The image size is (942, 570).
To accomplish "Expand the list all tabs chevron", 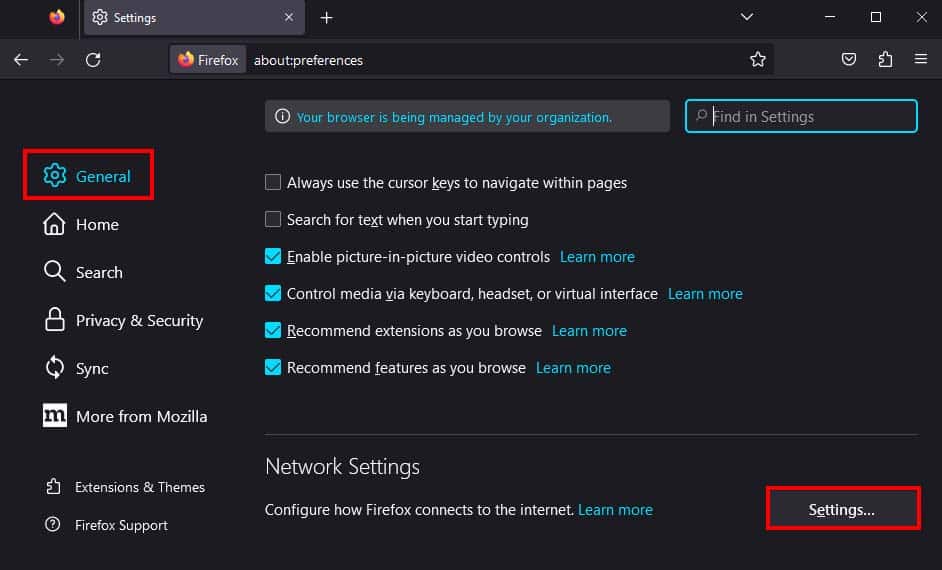I will pyautogui.click(x=747, y=17).
